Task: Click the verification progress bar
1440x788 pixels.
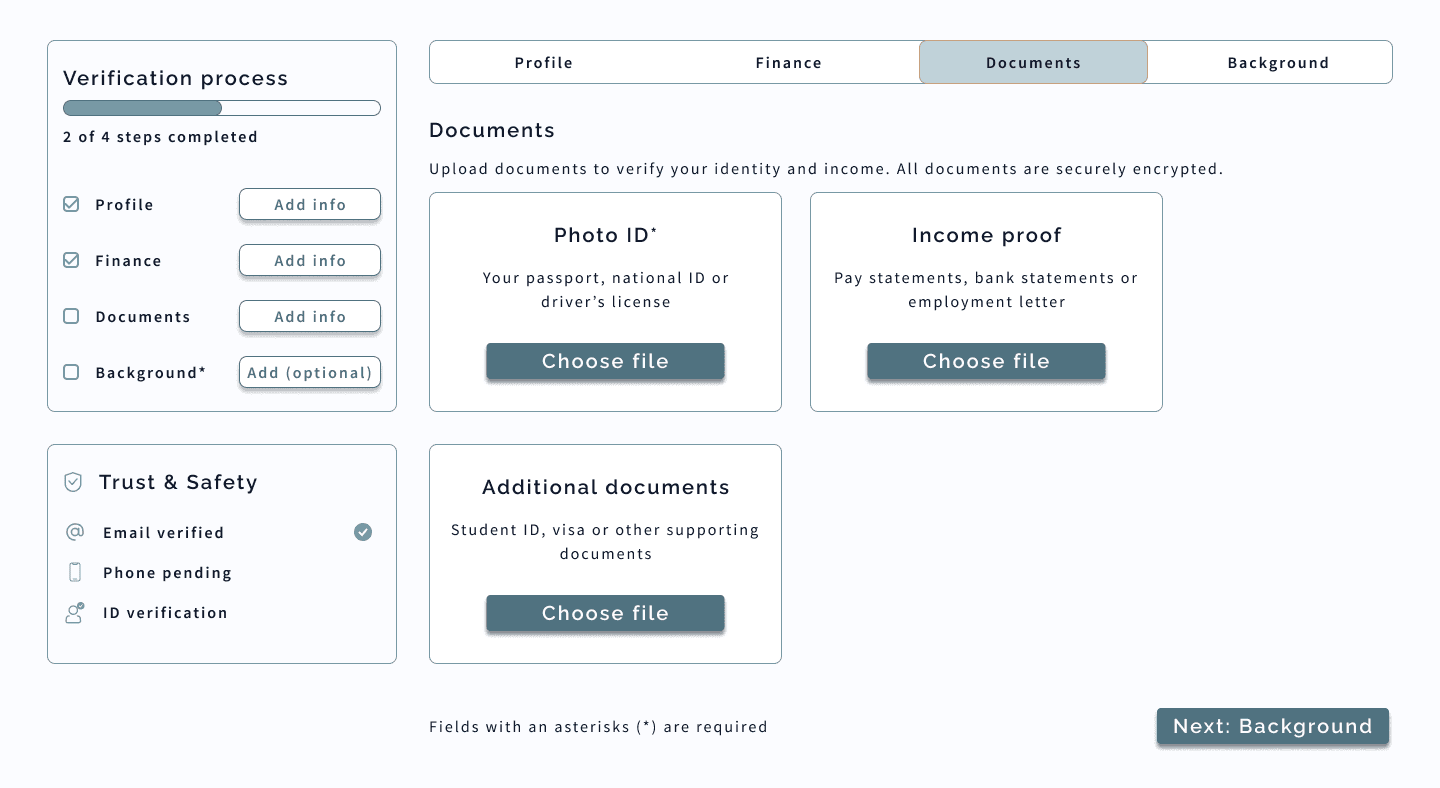Action: [x=221, y=107]
